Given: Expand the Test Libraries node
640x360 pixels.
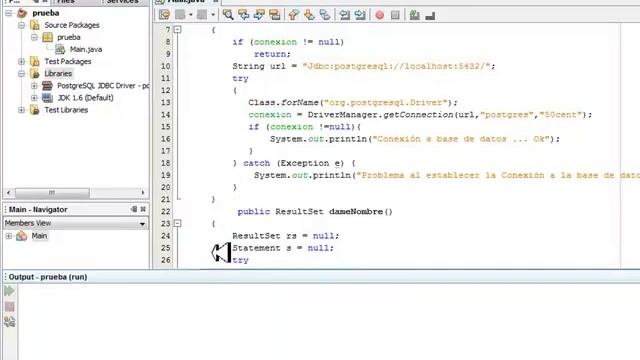Looking at the screenshot, I should click(21, 110).
